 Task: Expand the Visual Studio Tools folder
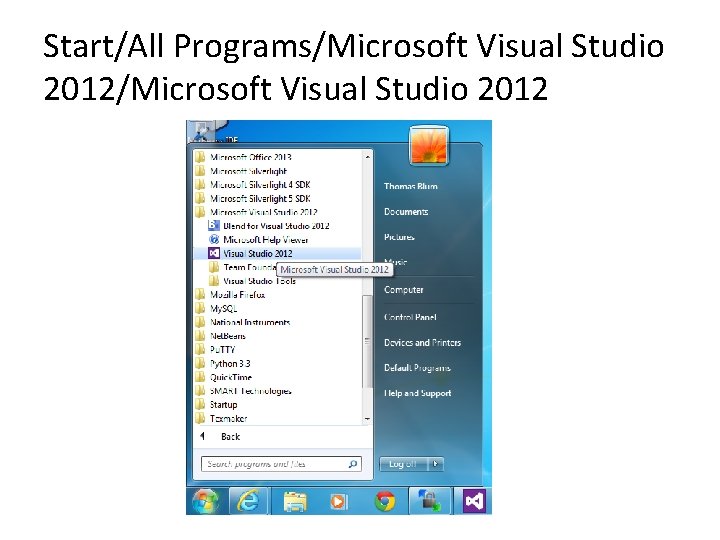coord(252,281)
